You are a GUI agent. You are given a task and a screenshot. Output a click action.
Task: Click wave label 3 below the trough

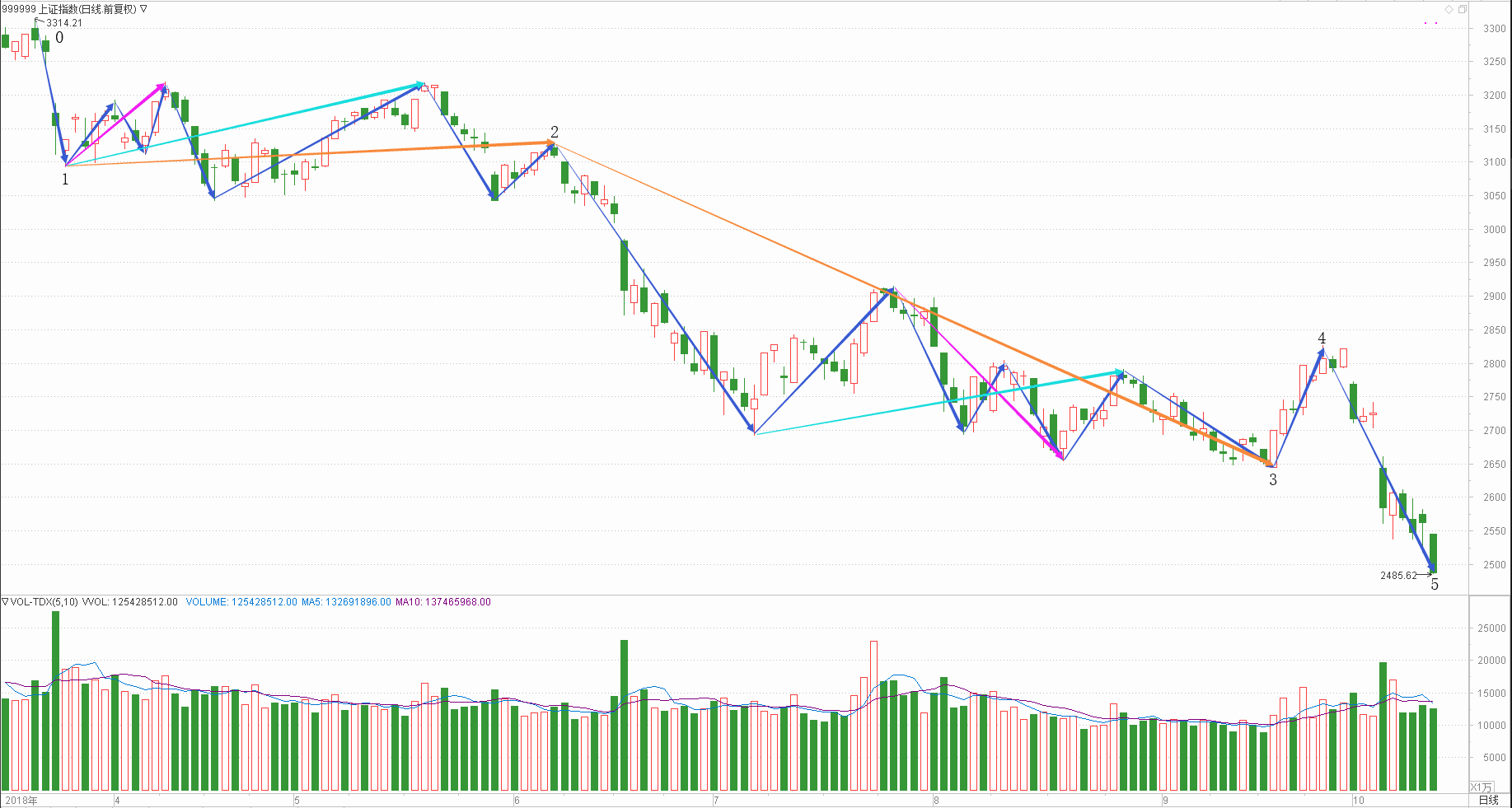1273,480
